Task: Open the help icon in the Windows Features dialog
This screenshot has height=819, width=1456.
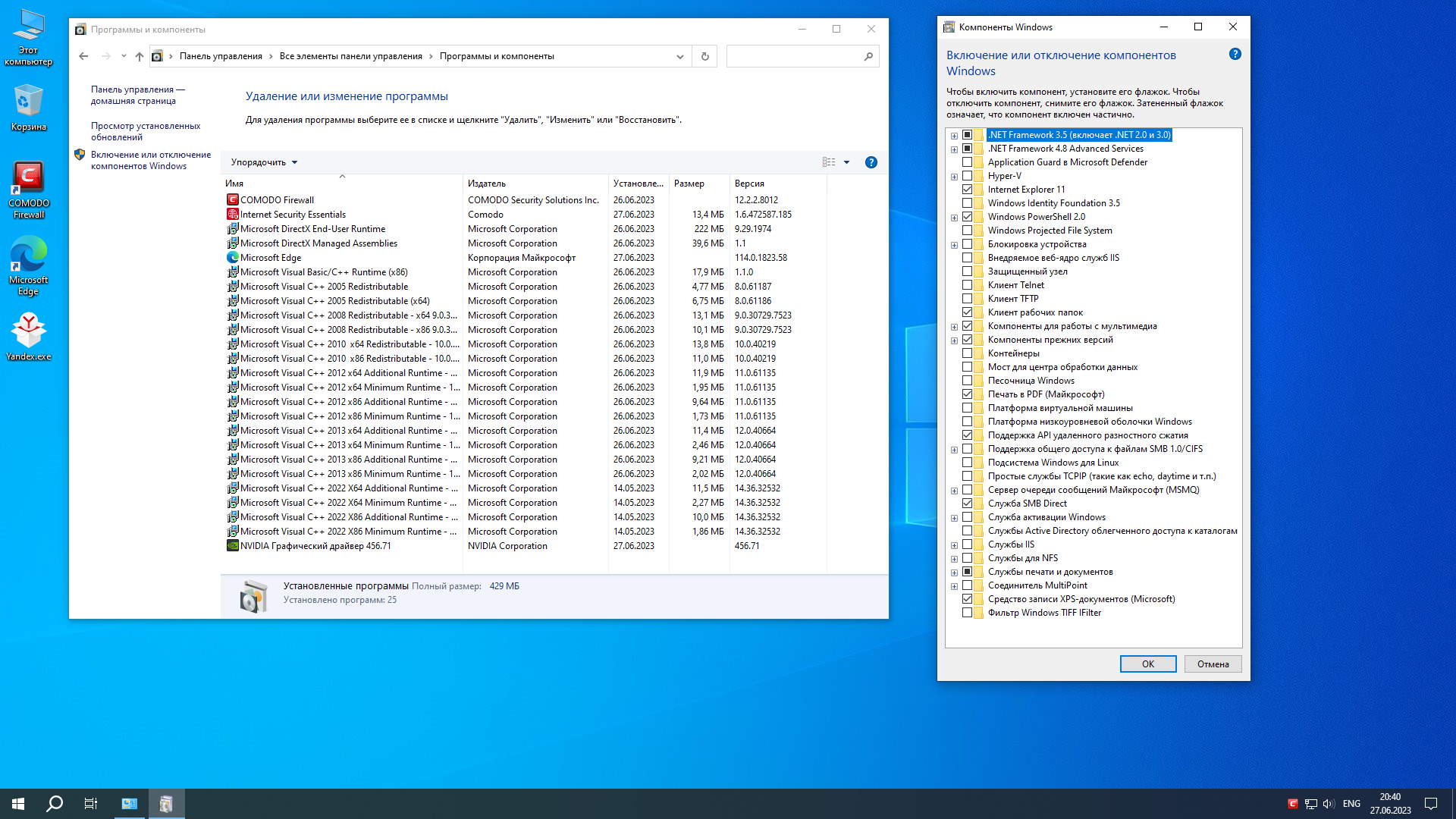Action: (x=1235, y=55)
